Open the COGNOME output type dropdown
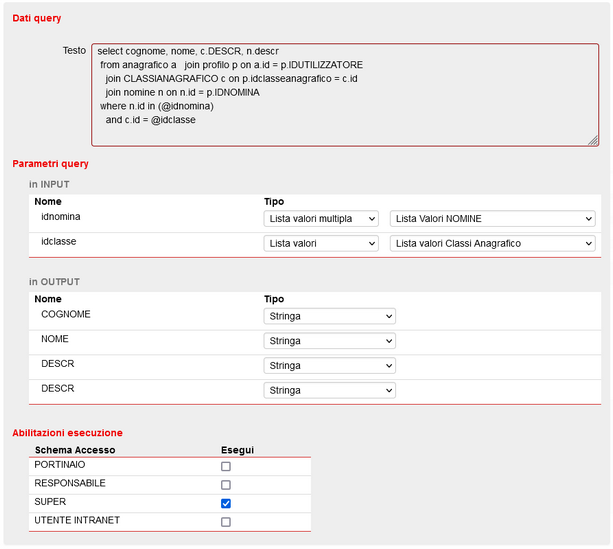The image size is (613, 549). [330, 316]
